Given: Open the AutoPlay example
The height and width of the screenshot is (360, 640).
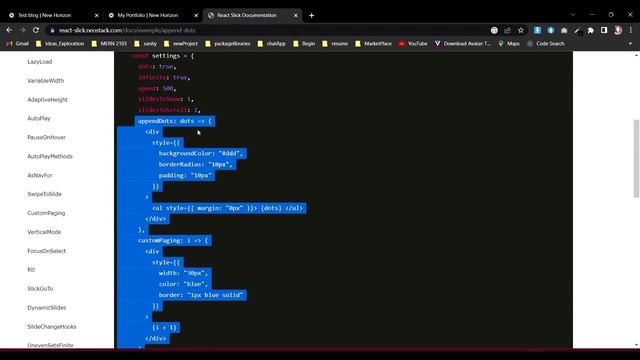Looking at the screenshot, I should 39,118.
